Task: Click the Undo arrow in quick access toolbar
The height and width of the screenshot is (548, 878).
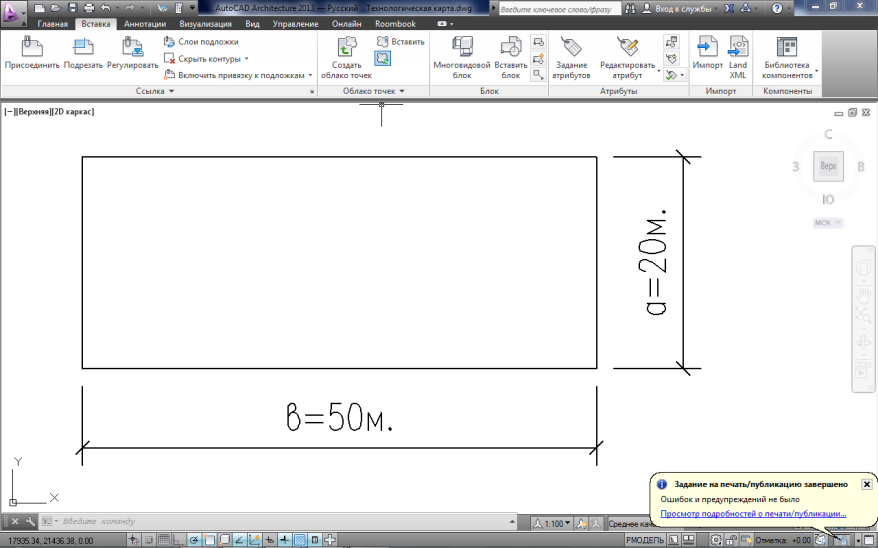Action: pos(105,8)
